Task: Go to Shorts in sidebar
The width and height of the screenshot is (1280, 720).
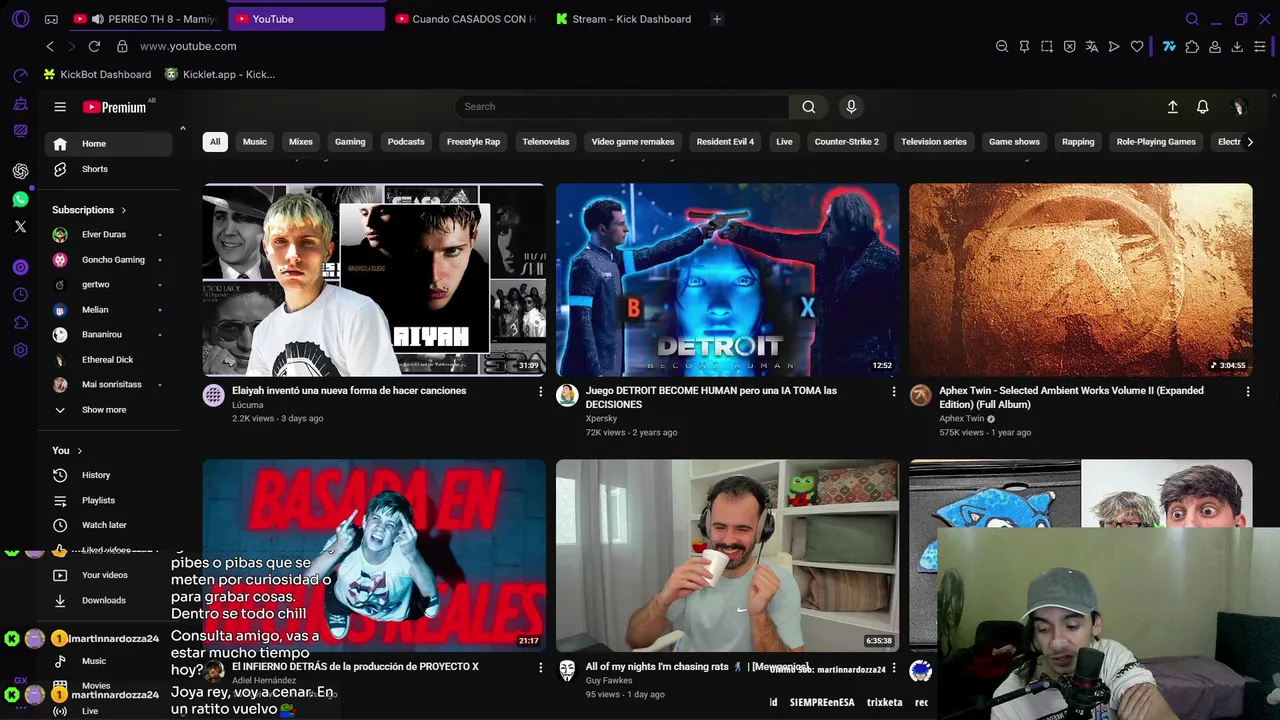Action: [x=108, y=169]
